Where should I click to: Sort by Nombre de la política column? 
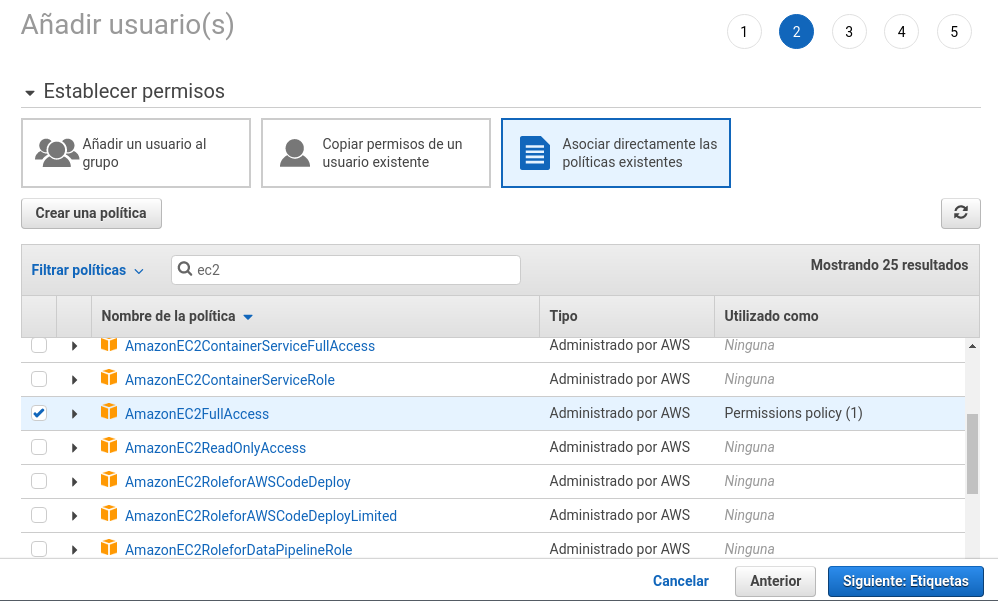click(x=177, y=316)
